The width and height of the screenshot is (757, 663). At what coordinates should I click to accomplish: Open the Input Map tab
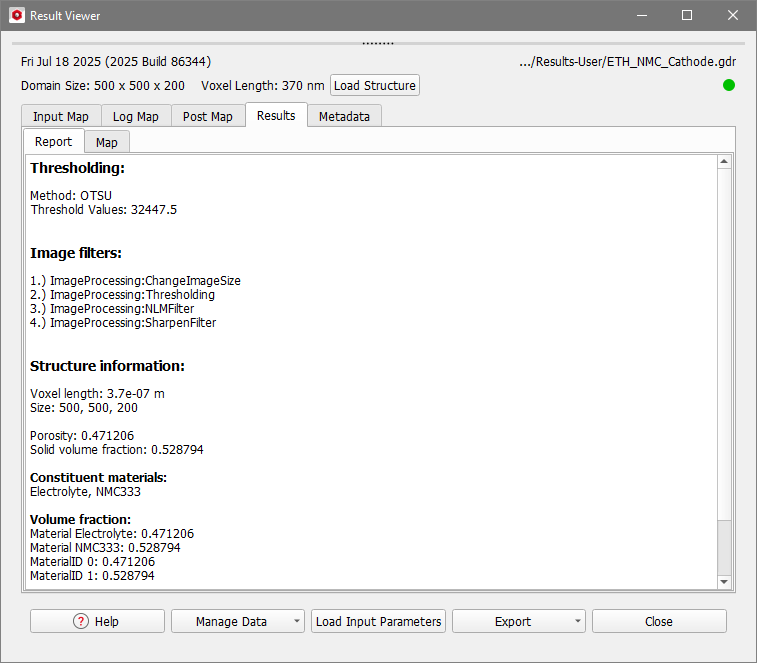60,116
